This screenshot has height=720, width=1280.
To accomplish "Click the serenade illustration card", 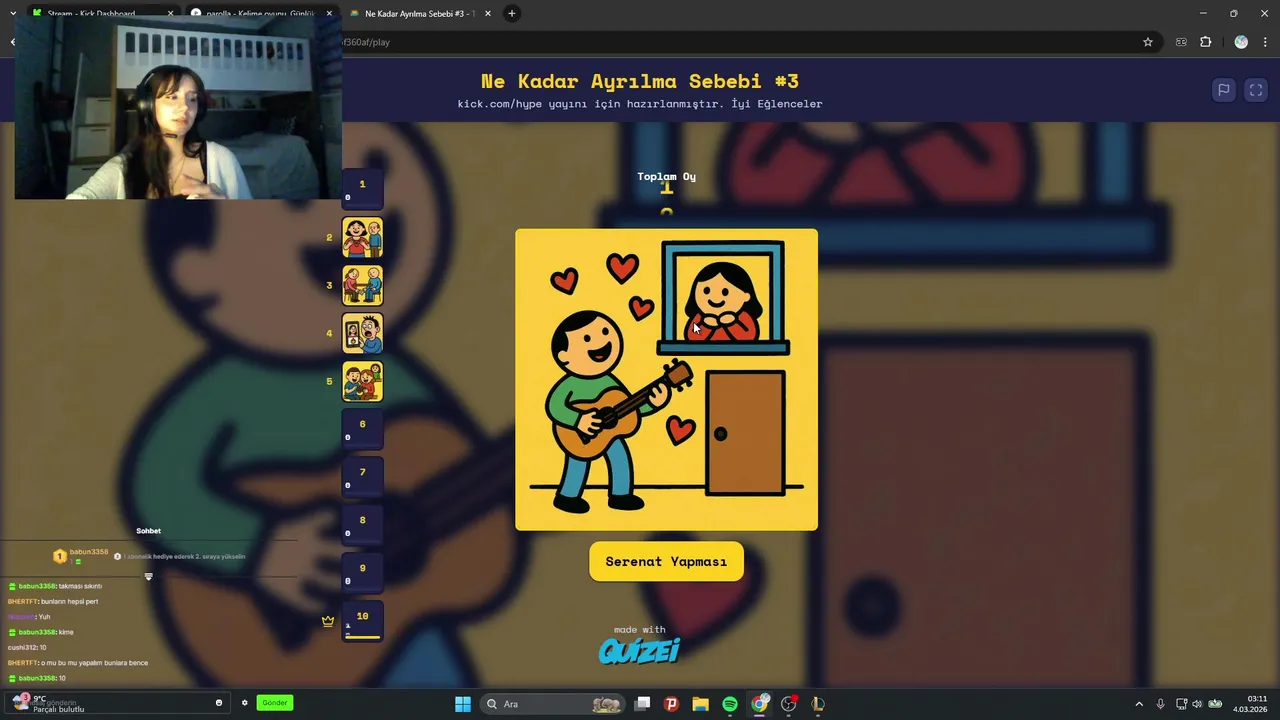I will [666, 379].
